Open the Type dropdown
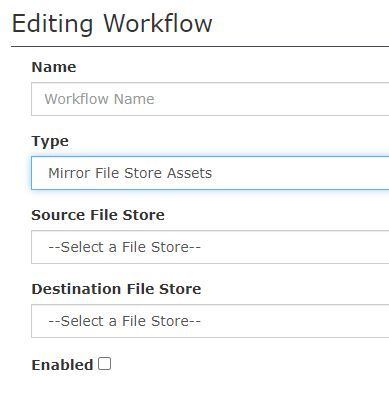389x408 pixels. (x=210, y=173)
